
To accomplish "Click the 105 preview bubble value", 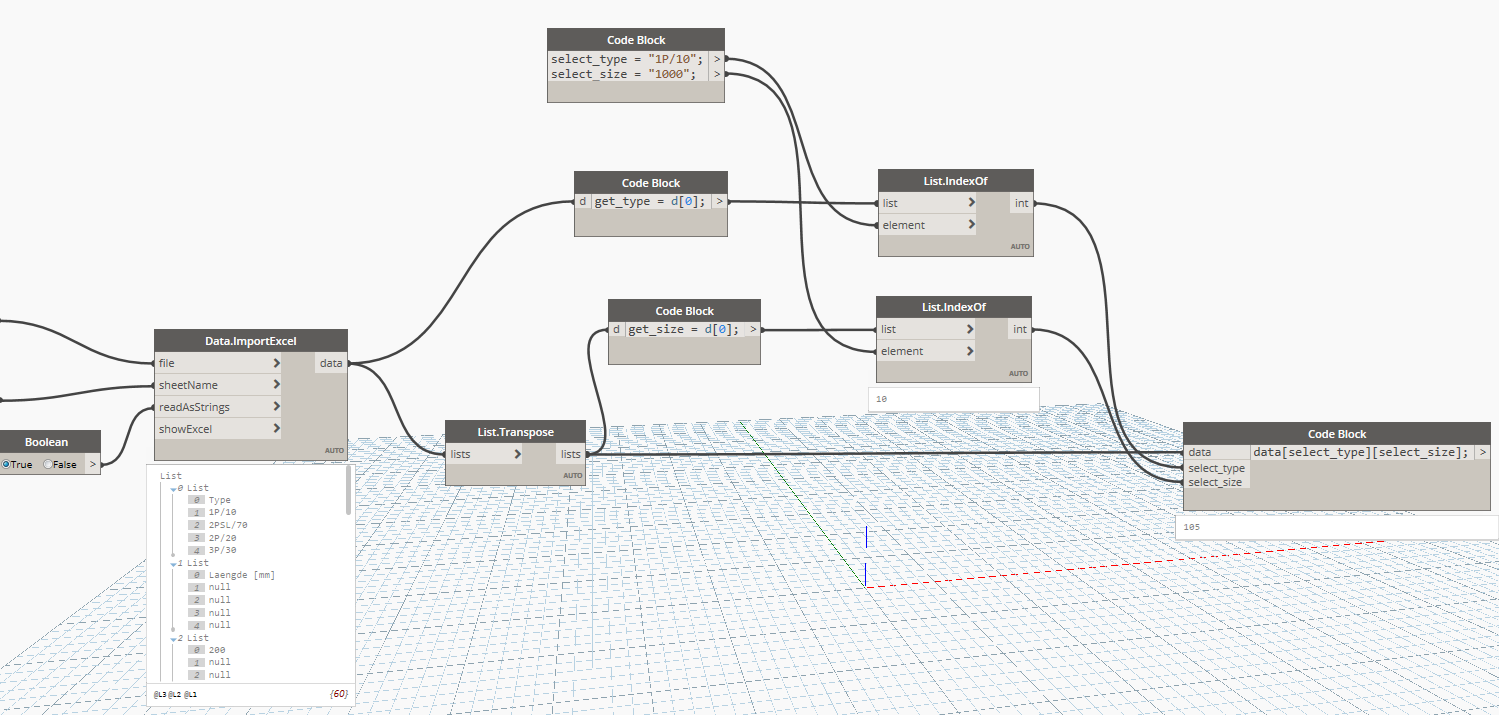I will point(1191,526).
